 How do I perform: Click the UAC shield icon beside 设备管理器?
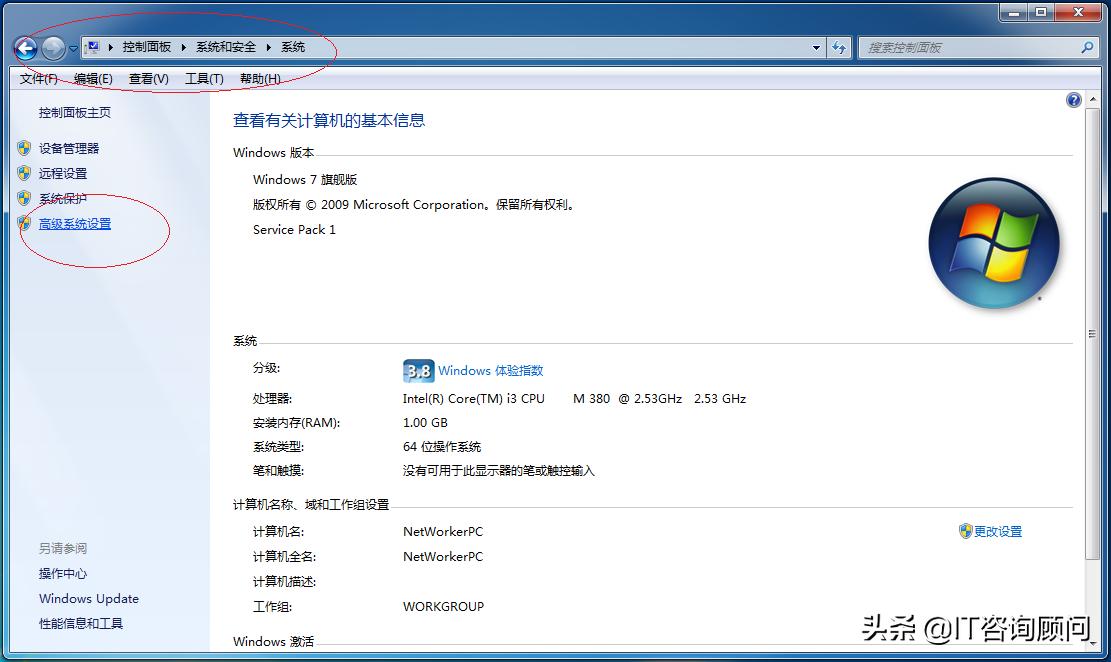[x=24, y=147]
